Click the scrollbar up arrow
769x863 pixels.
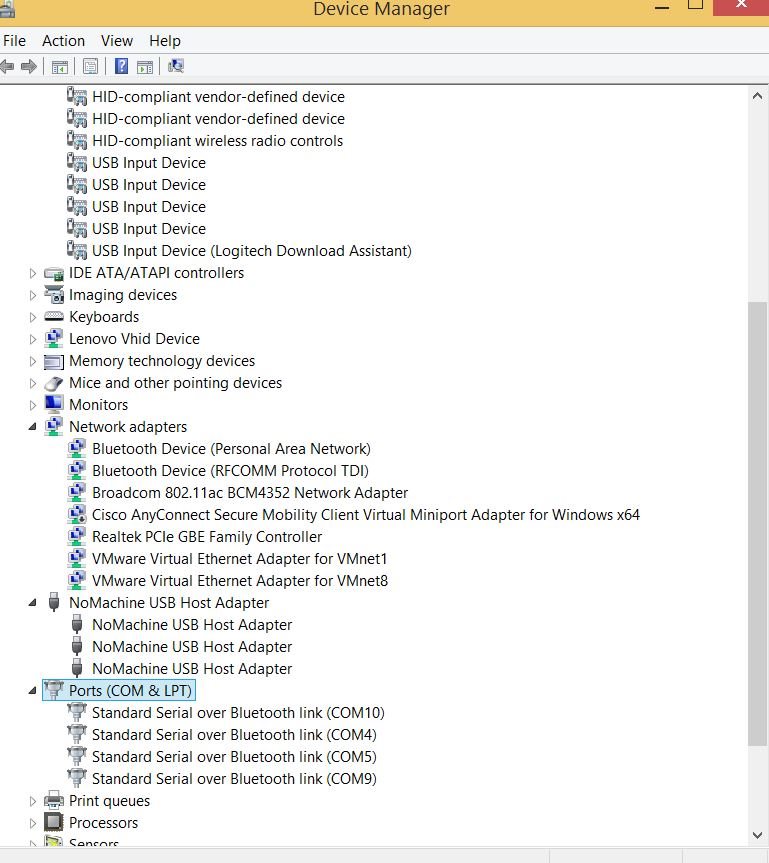click(x=757, y=96)
